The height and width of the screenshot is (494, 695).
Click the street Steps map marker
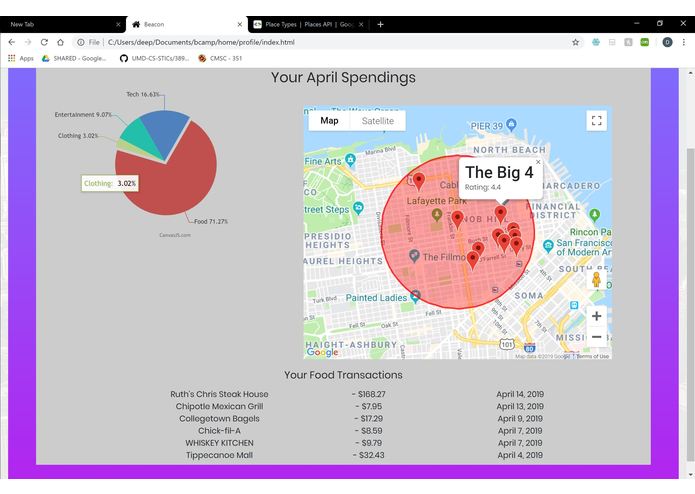(x=359, y=207)
